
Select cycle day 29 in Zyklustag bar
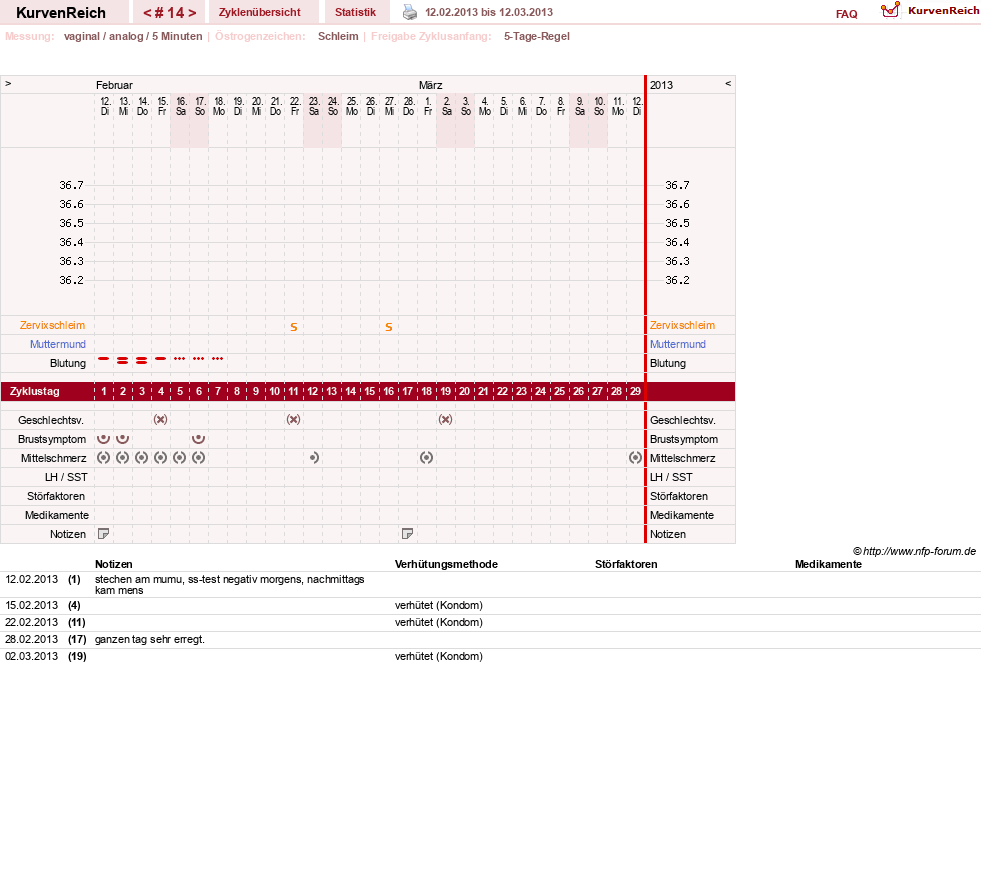coord(635,391)
